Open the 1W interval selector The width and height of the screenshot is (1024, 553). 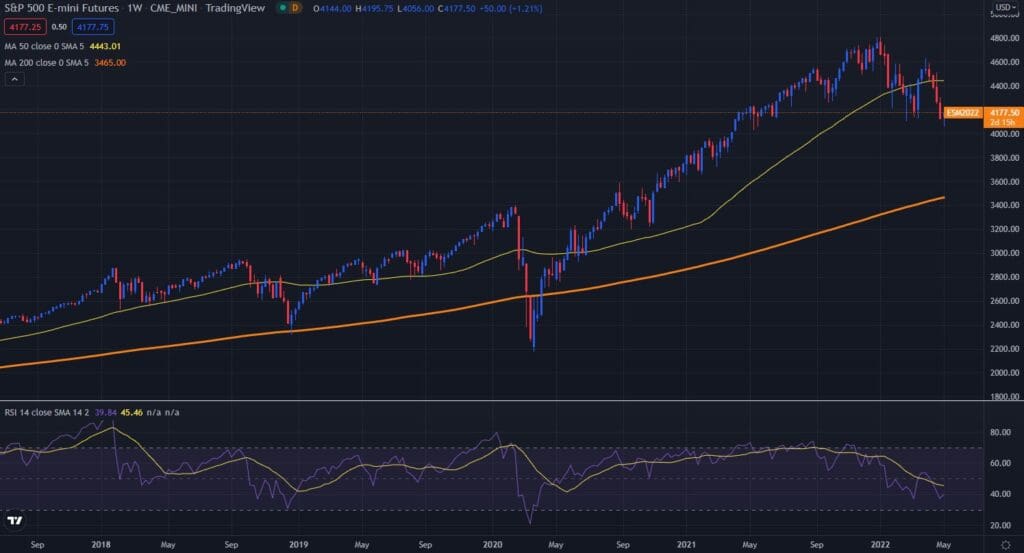132,9
